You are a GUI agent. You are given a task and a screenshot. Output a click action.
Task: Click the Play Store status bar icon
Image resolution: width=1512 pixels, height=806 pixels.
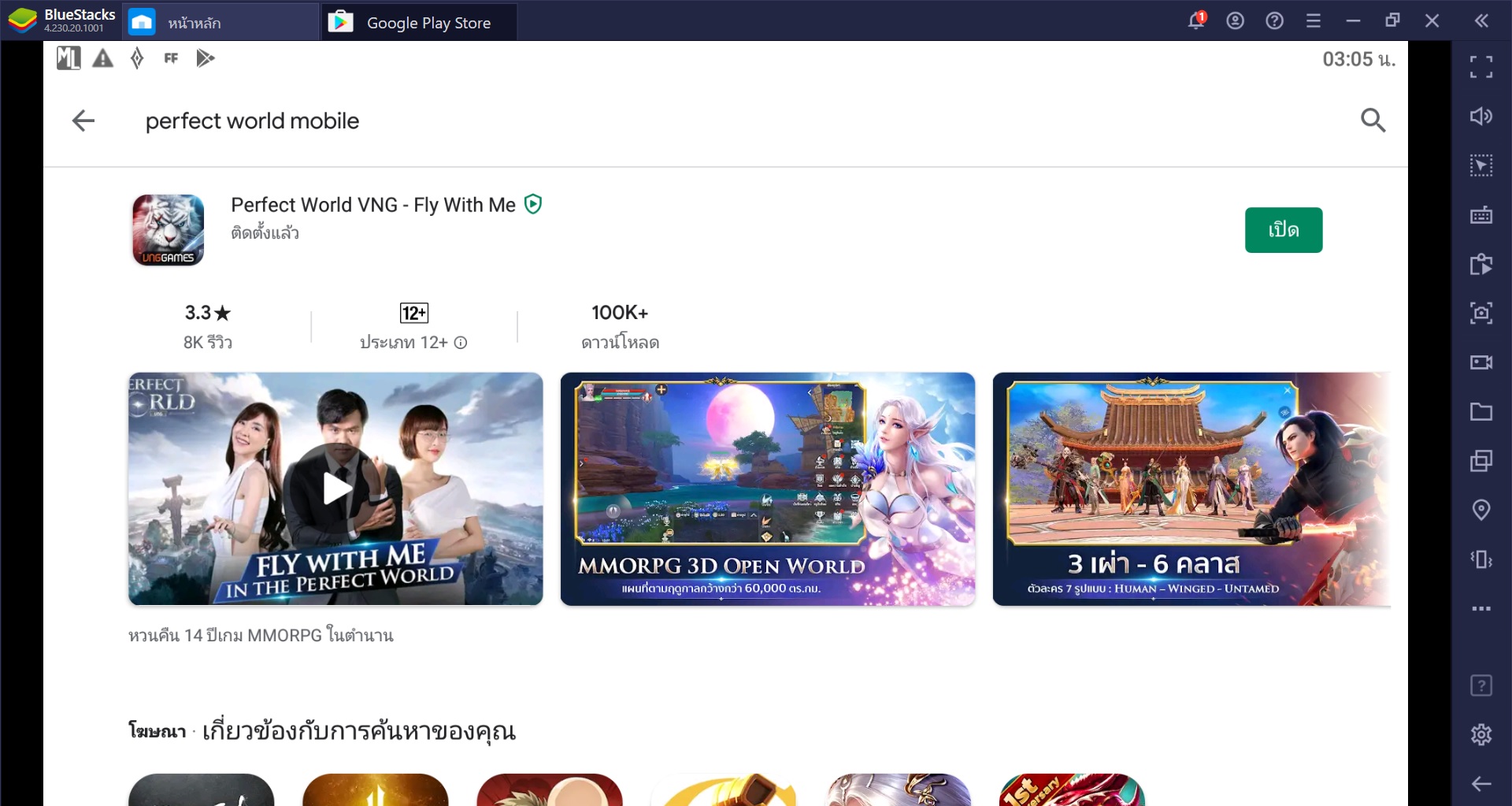pos(206,58)
